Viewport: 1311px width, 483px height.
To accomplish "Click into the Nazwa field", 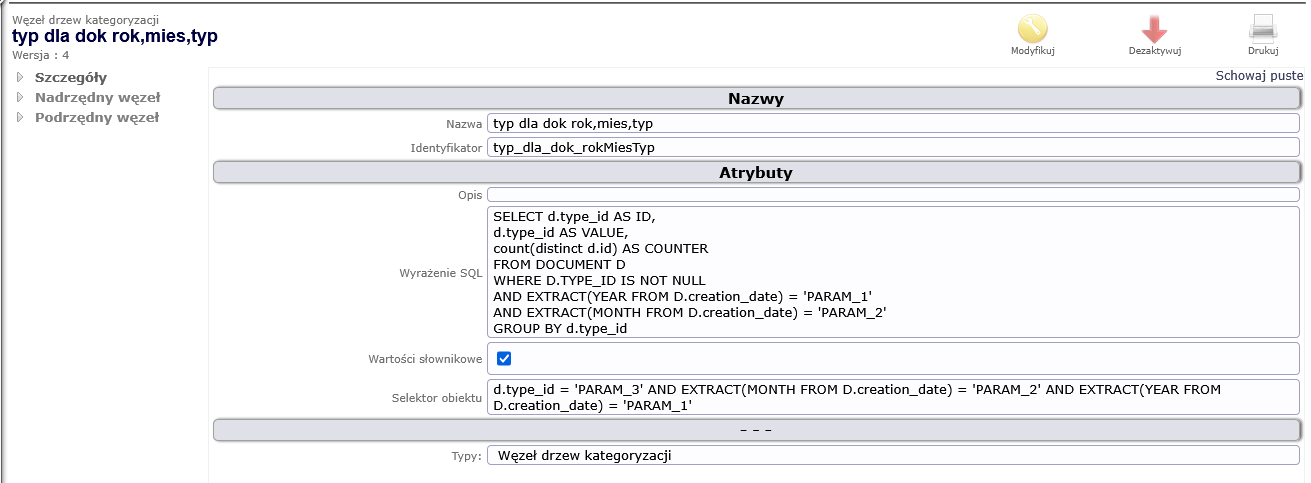I will tap(892, 124).
